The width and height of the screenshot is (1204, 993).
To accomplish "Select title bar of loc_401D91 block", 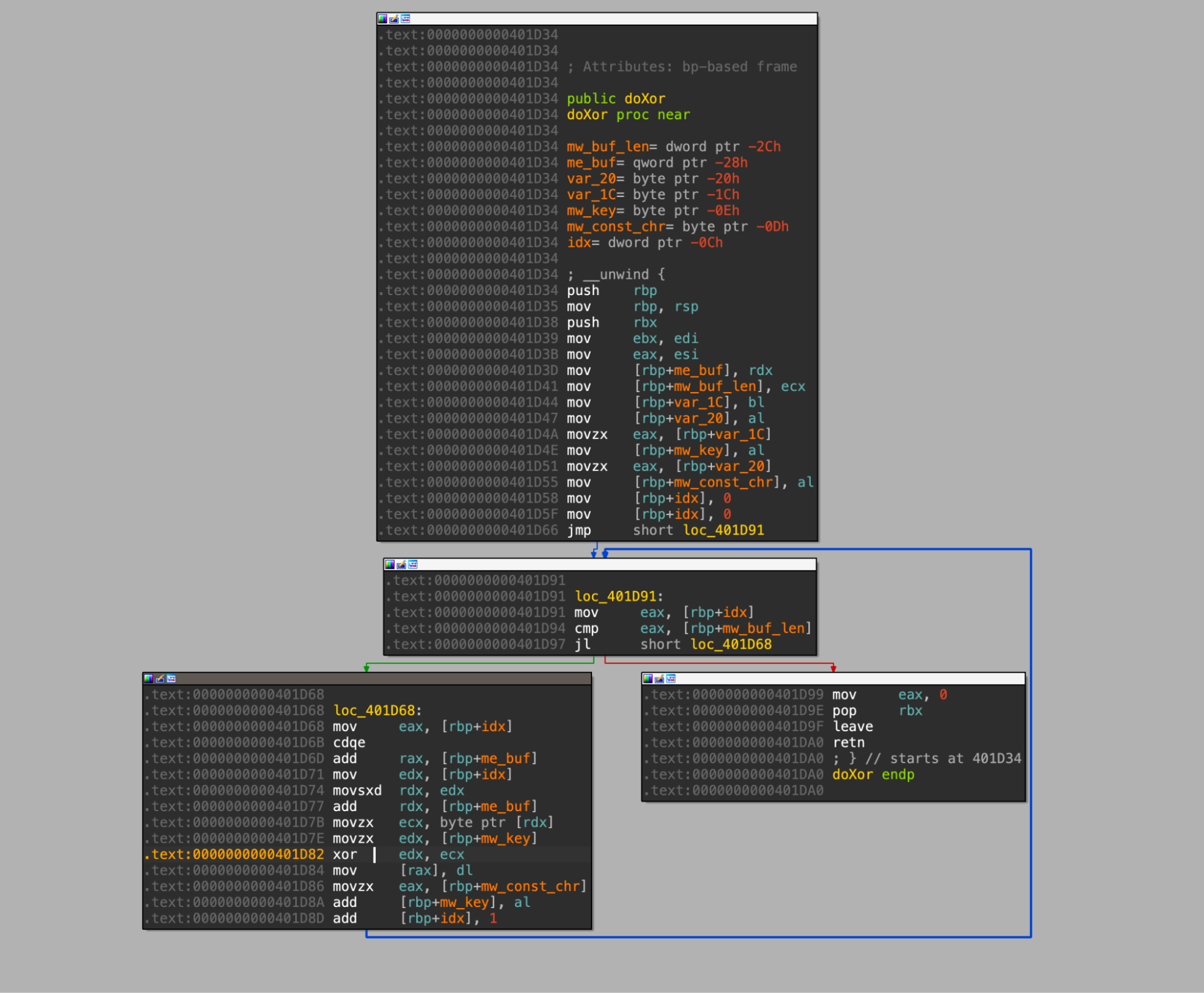I will point(600,564).
